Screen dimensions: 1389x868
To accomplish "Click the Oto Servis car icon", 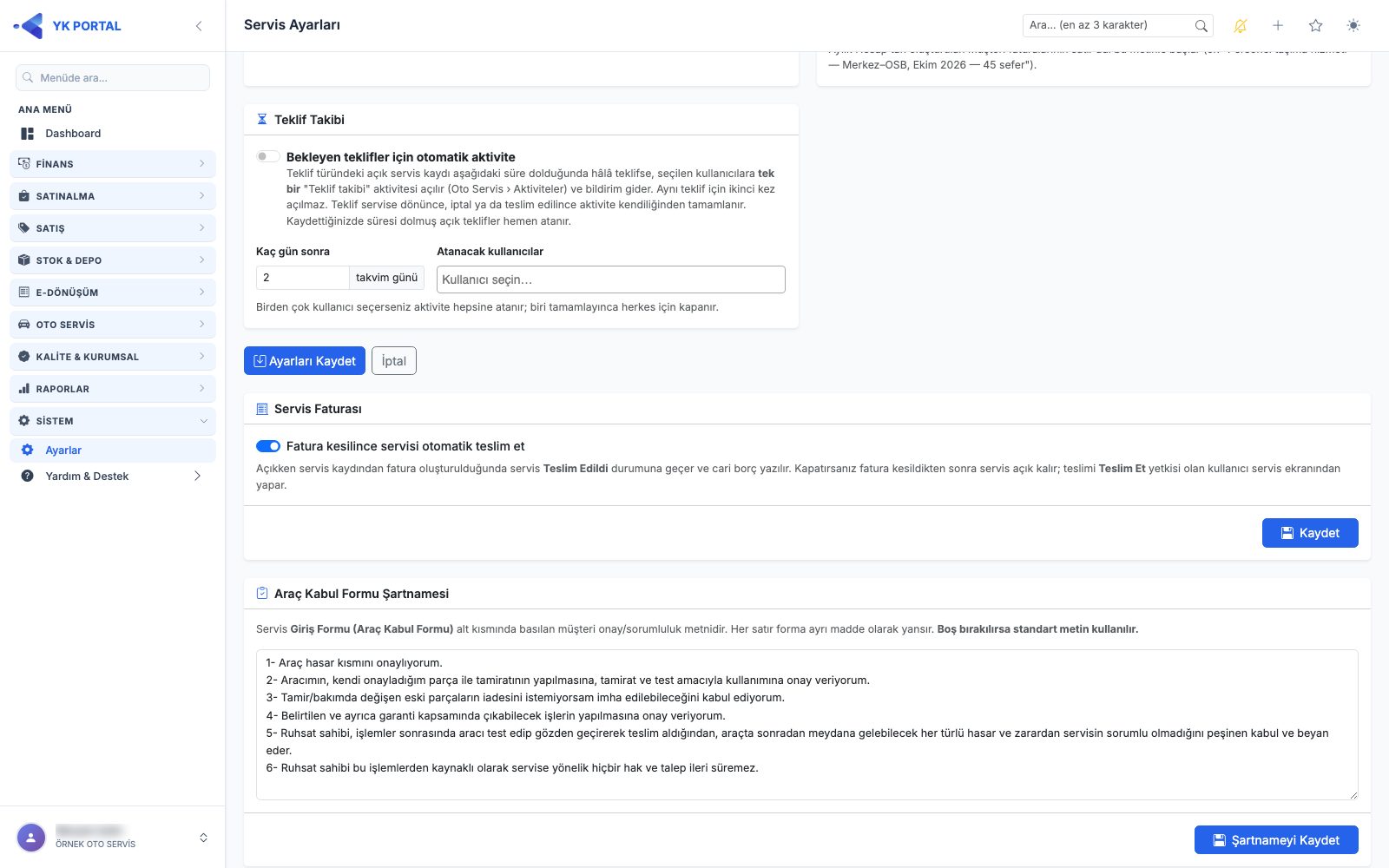I will [x=24, y=325].
